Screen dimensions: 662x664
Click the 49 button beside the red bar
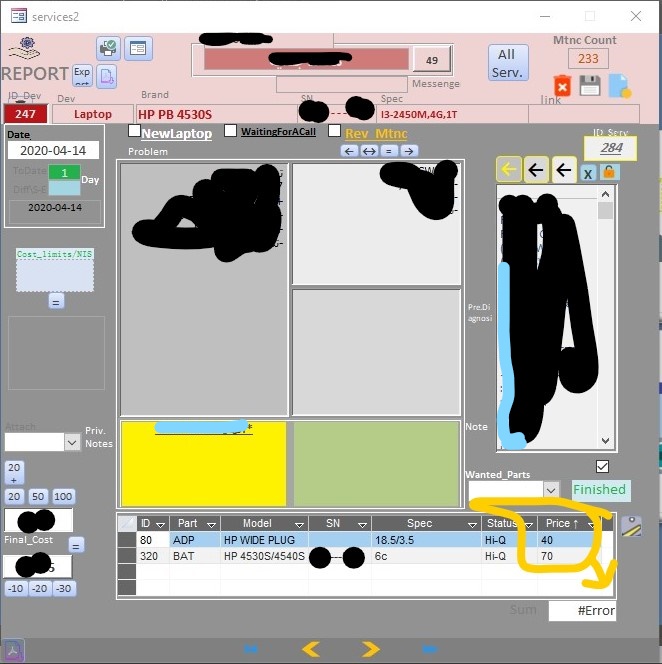point(432,60)
